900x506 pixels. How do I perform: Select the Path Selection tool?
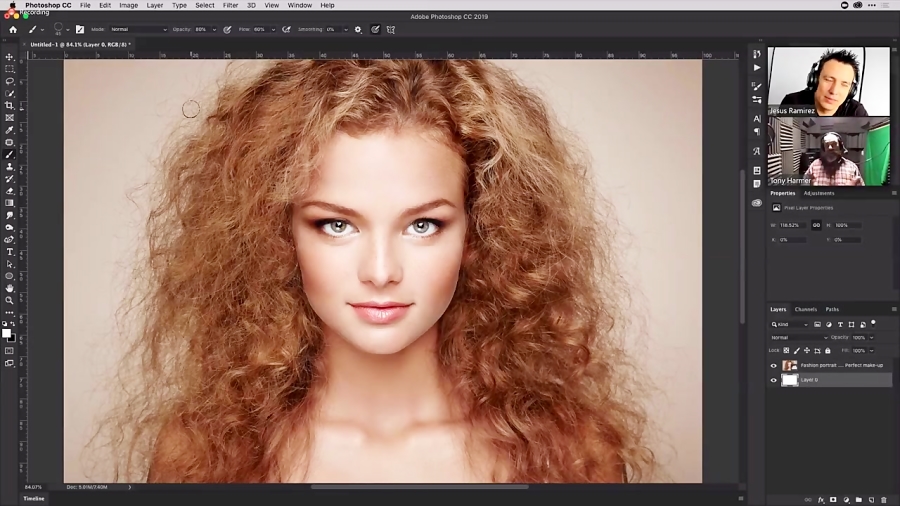tap(10, 264)
